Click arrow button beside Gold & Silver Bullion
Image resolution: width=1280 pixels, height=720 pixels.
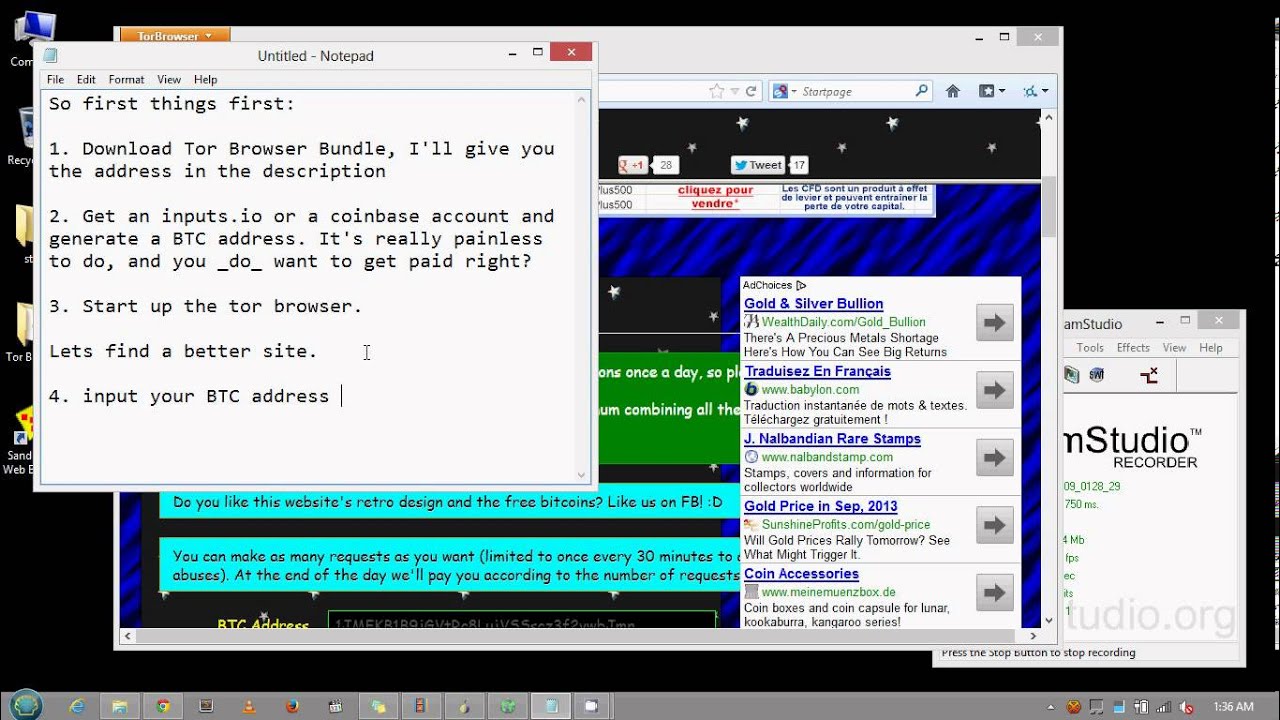click(x=995, y=322)
